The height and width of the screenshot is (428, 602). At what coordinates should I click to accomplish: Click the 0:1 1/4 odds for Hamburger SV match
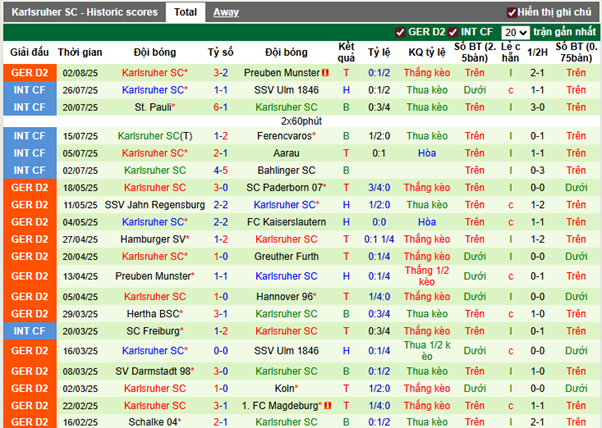(x=379, y=239)
